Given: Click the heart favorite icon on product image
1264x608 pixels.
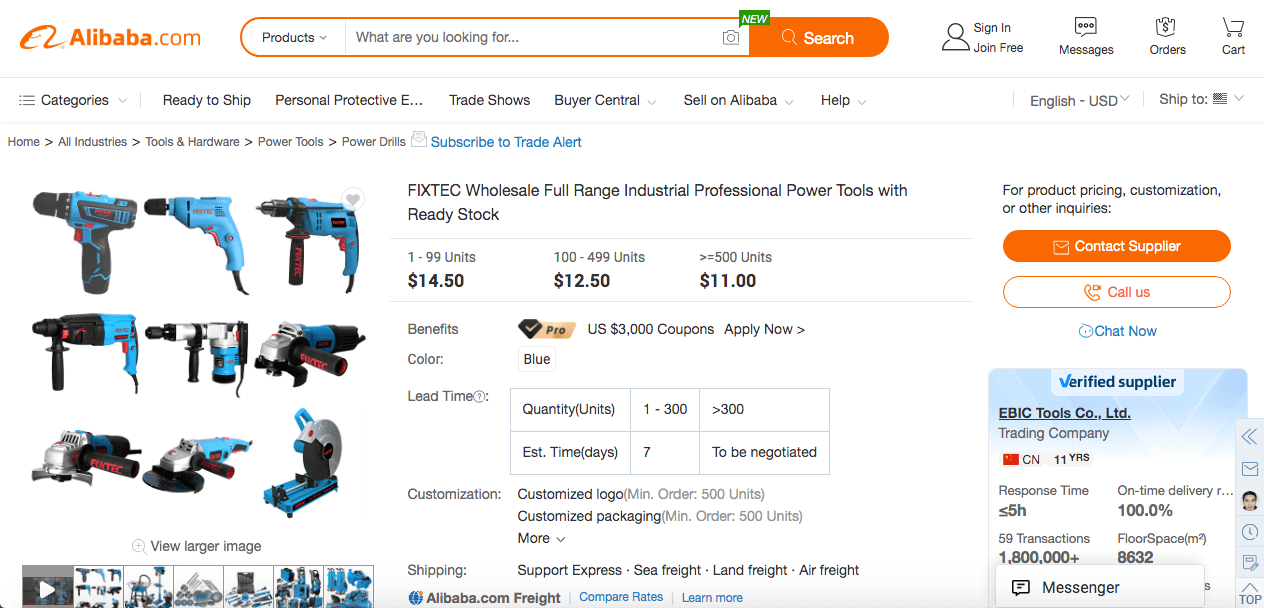Looking at the screenshot, I should [x=352, y=200].
